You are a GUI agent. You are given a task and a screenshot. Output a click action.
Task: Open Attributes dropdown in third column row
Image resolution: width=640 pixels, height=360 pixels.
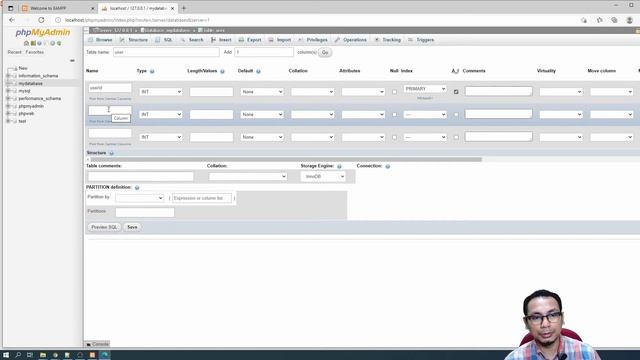(x=363, y=138)
